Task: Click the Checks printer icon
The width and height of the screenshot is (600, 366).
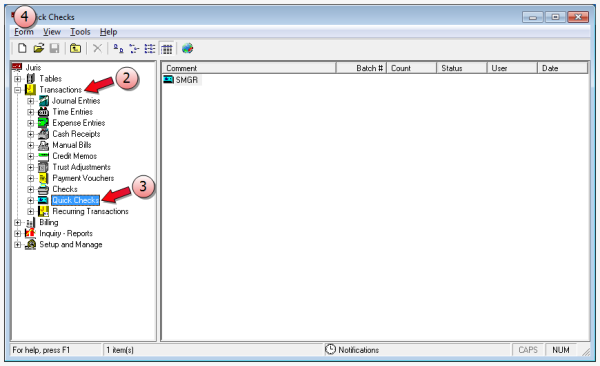Action: pos(44,189)
